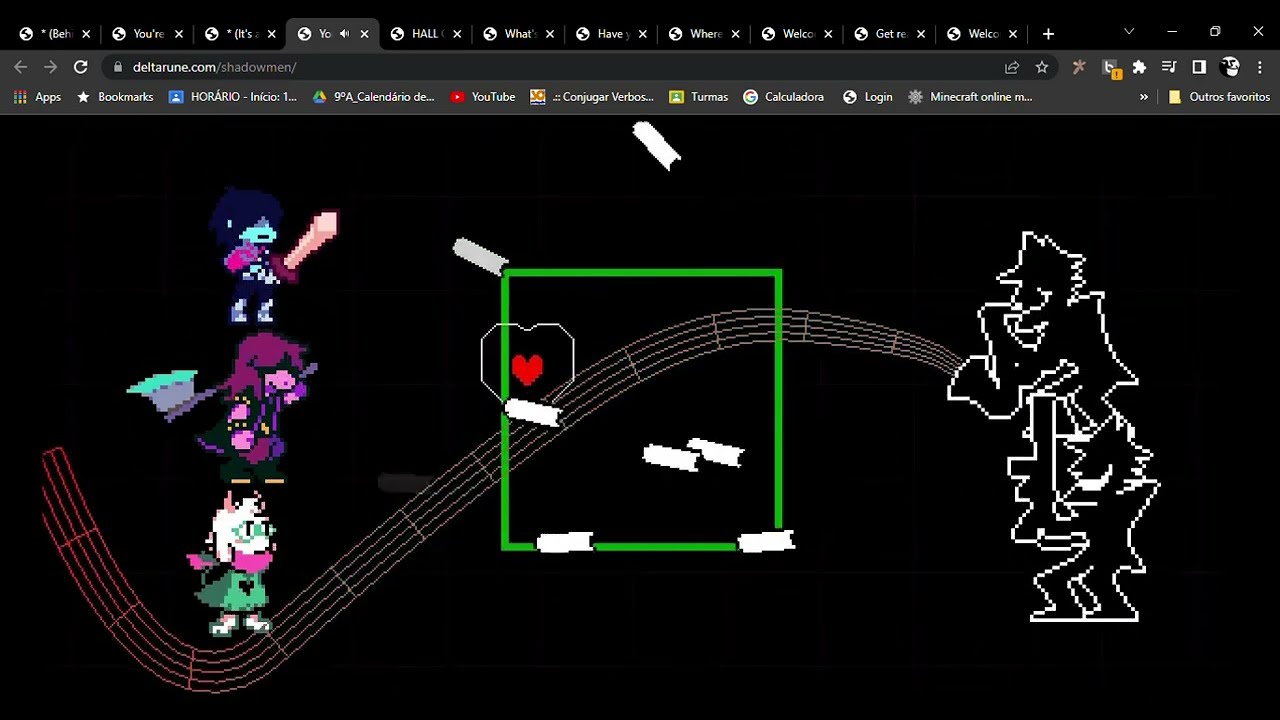Switch to the "You're" tab
The height and width of the screenshot is (720, 1280).
click(x=148, y=34)
